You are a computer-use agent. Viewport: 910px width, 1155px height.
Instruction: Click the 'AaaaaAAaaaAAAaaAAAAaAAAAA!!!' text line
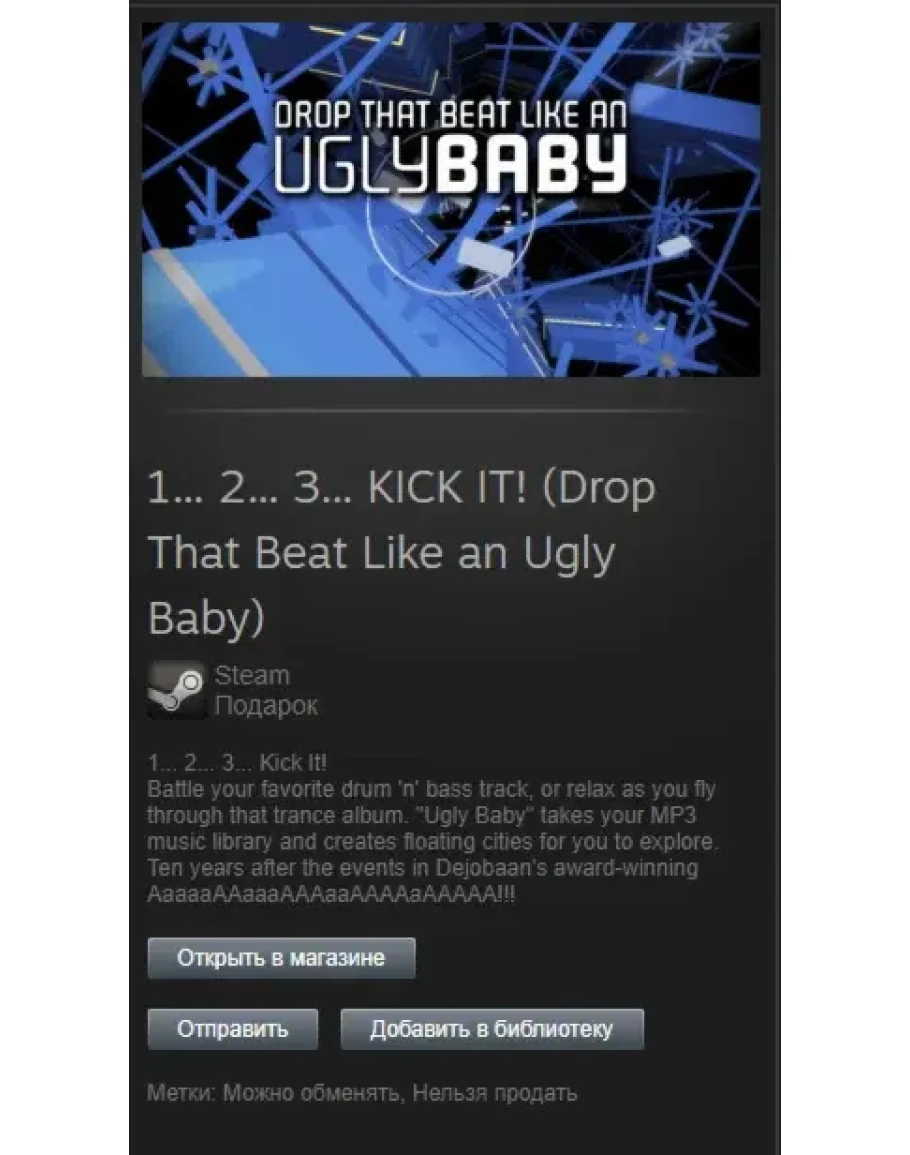coord(331,894)
